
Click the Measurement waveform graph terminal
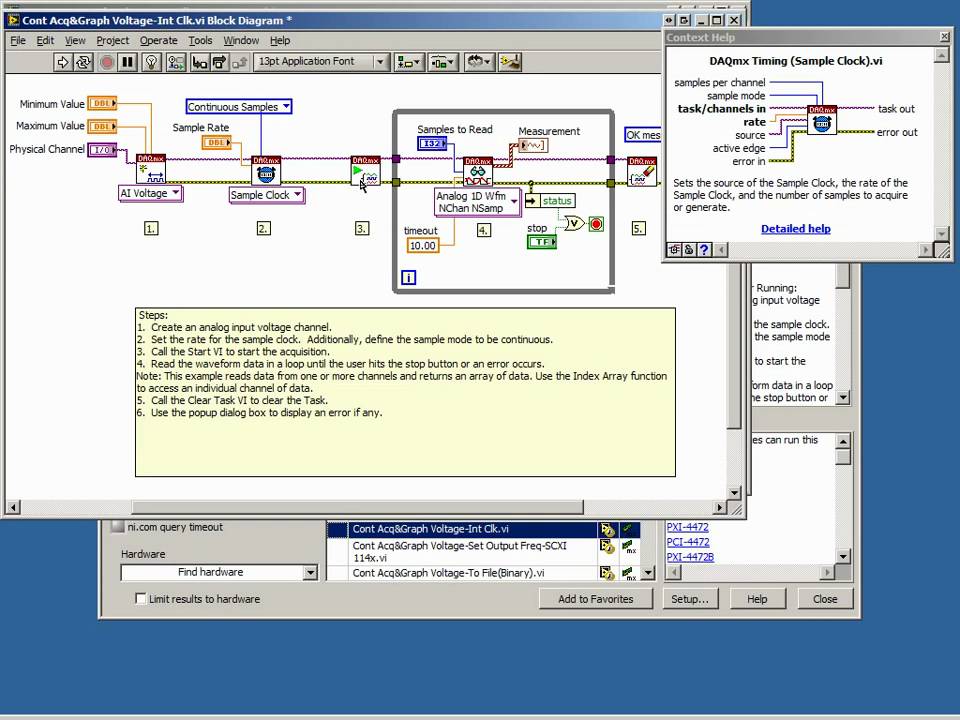click(533, 145)
